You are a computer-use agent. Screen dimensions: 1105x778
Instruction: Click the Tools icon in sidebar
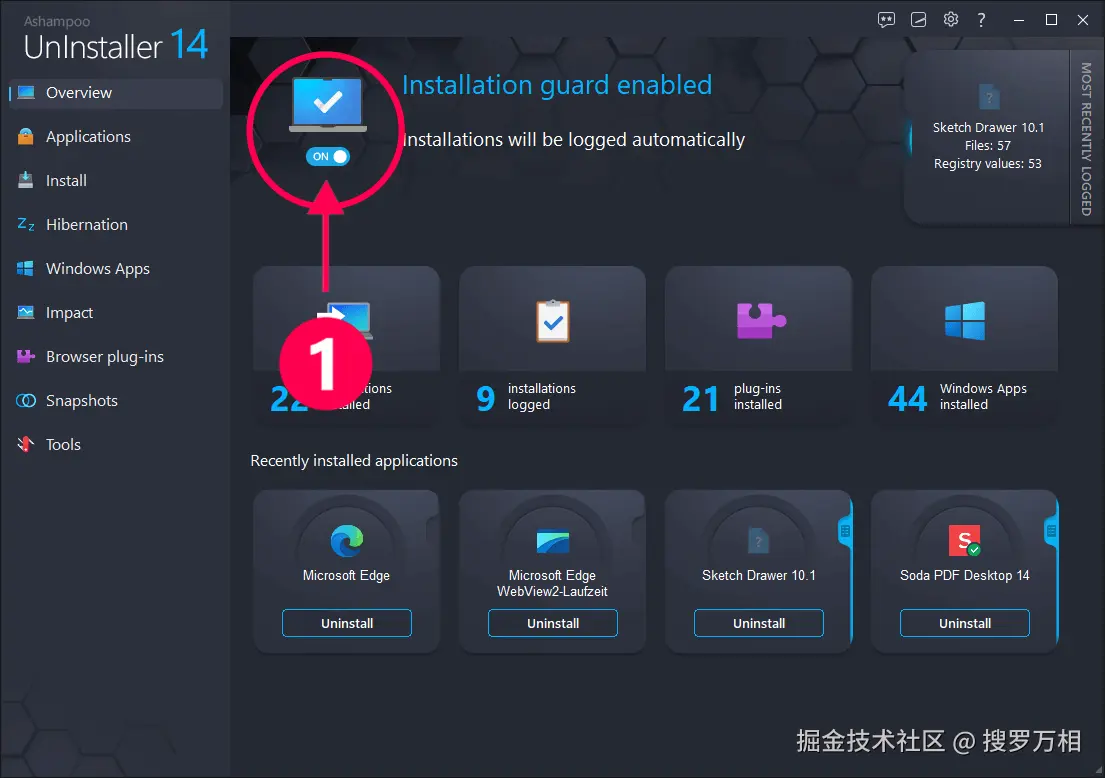26,444
